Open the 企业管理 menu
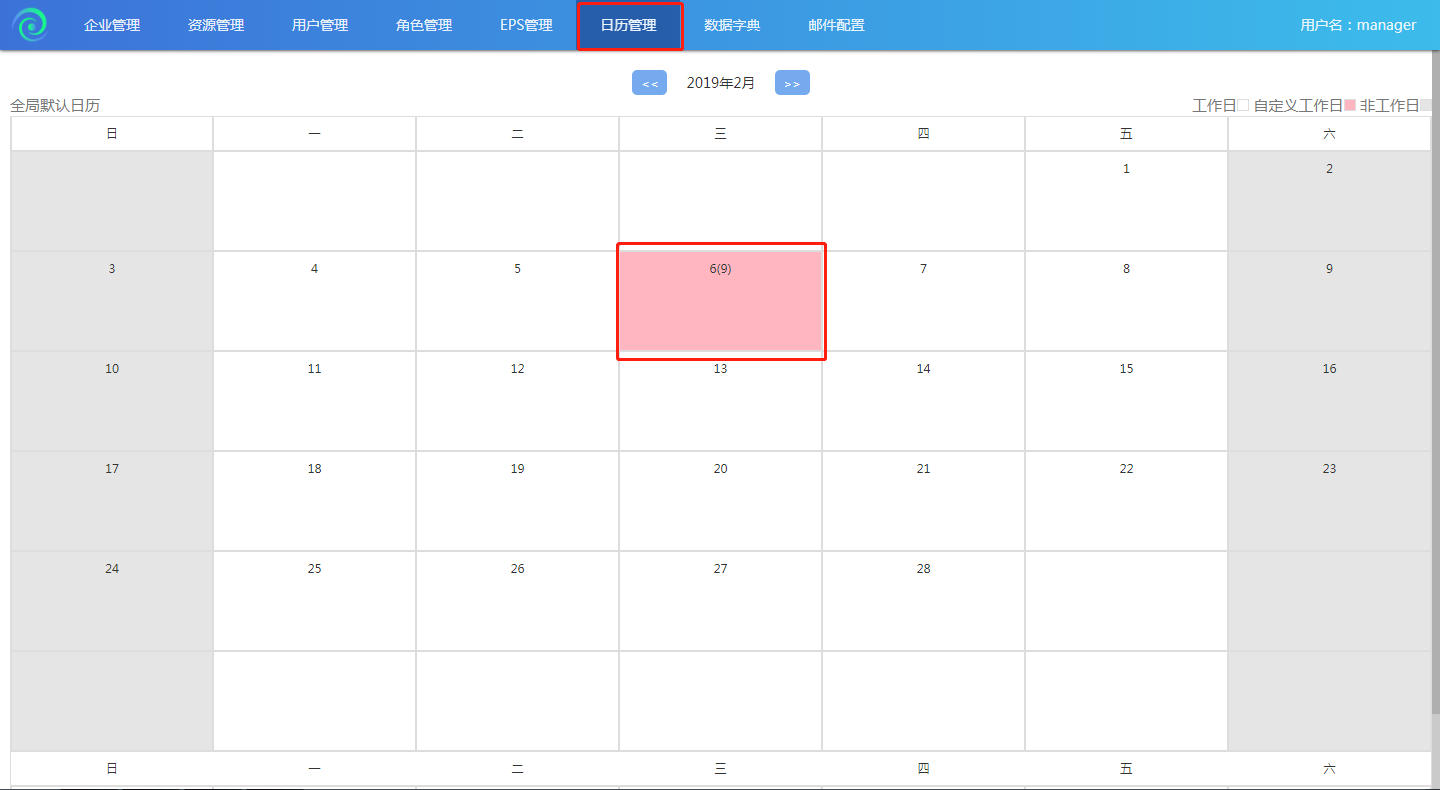 112,25
